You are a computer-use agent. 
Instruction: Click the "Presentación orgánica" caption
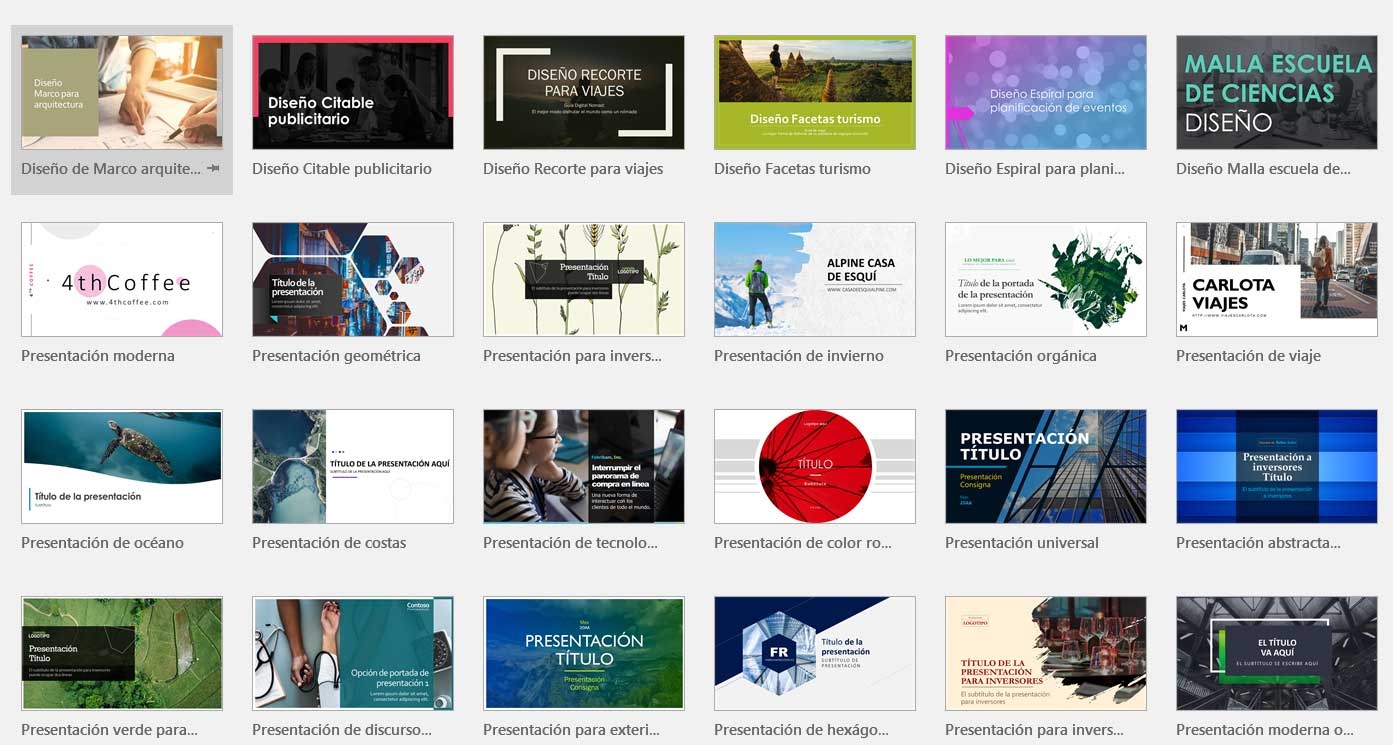pyautogui.click(x=1021, y=356)
